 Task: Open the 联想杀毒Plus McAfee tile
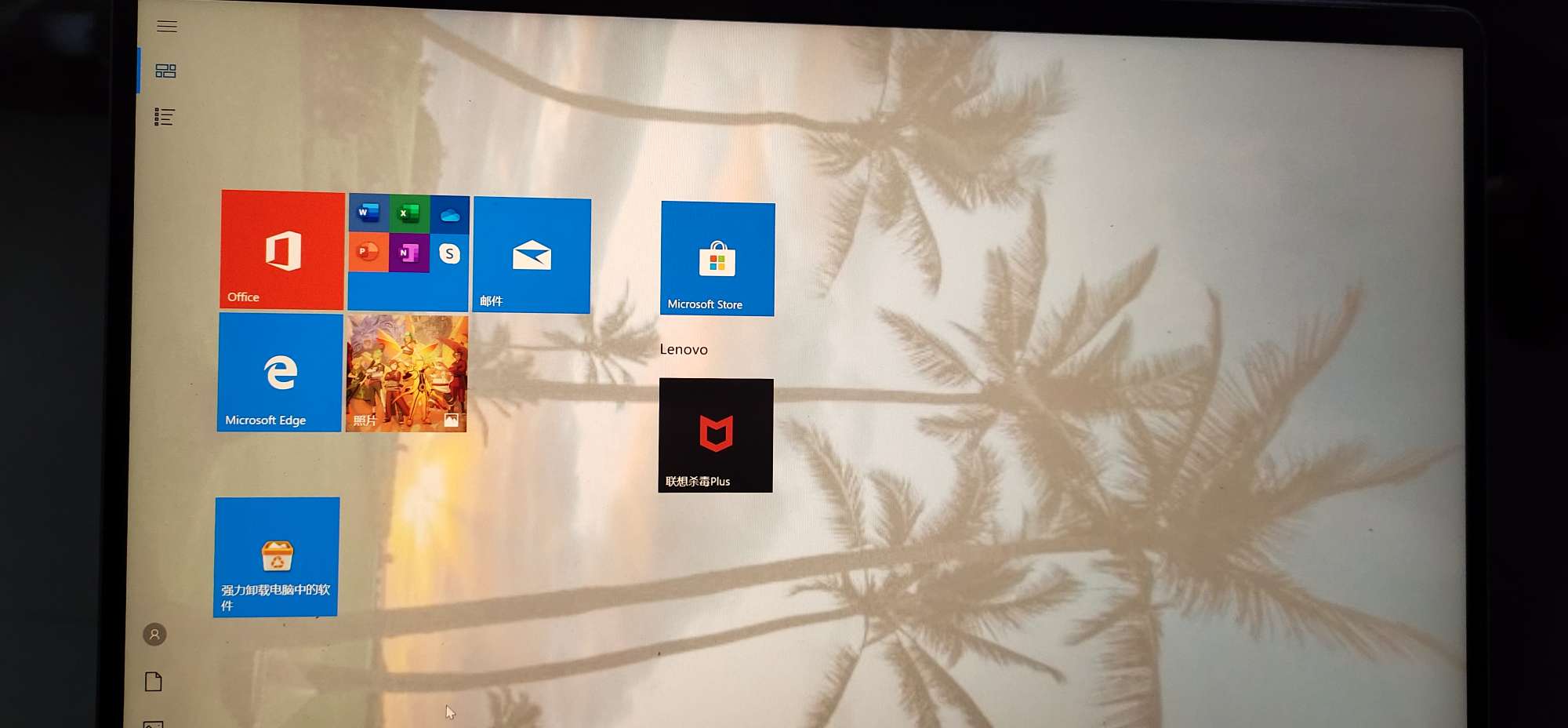716,435
